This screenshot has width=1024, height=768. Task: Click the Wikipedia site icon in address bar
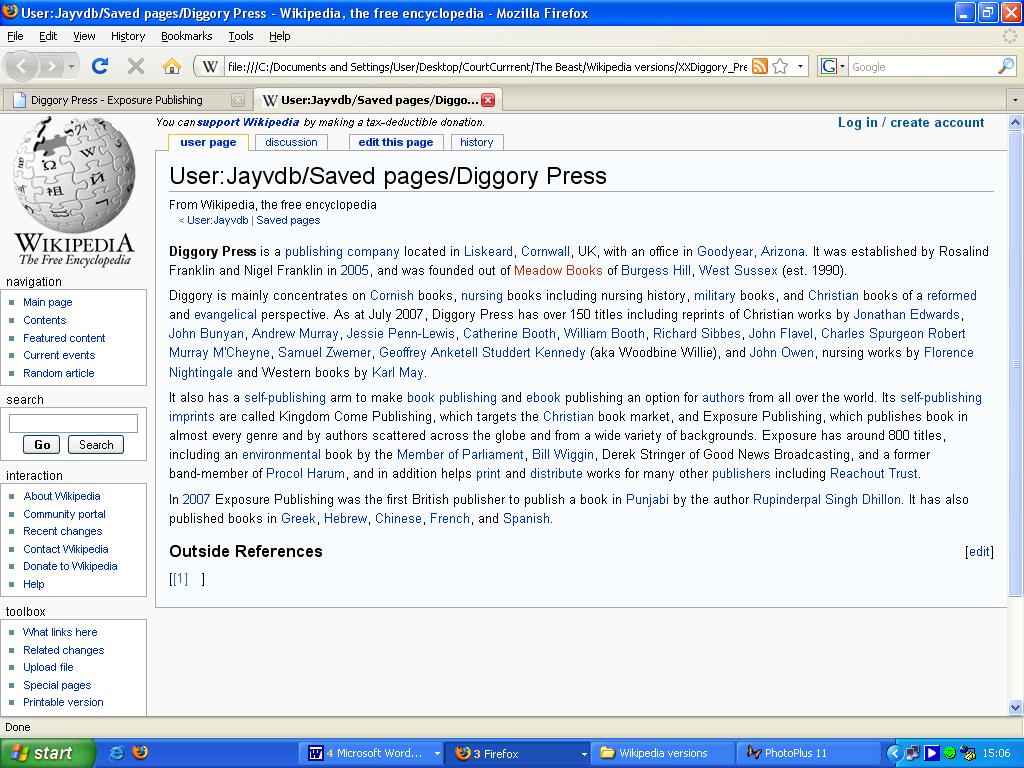[x=210, y=67]
